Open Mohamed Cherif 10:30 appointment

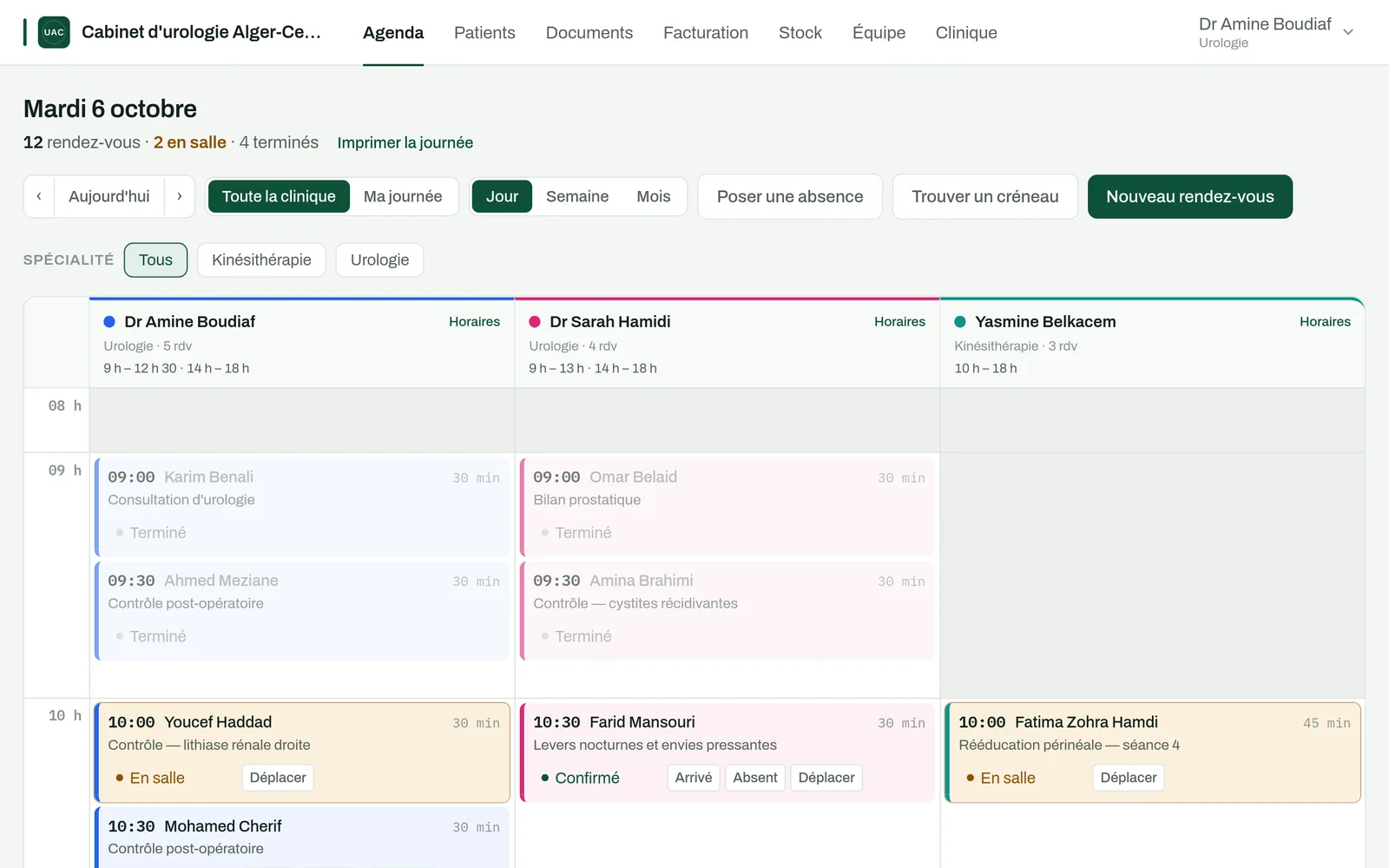coord(302,838)
